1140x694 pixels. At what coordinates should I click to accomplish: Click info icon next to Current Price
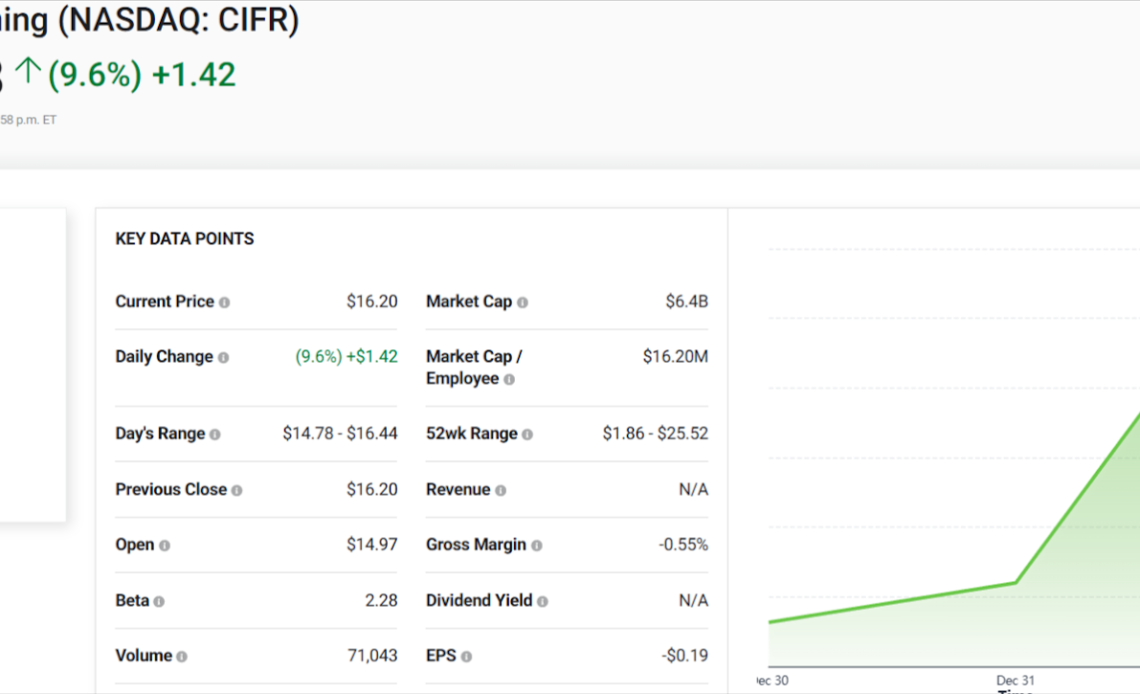click(224, 302)
